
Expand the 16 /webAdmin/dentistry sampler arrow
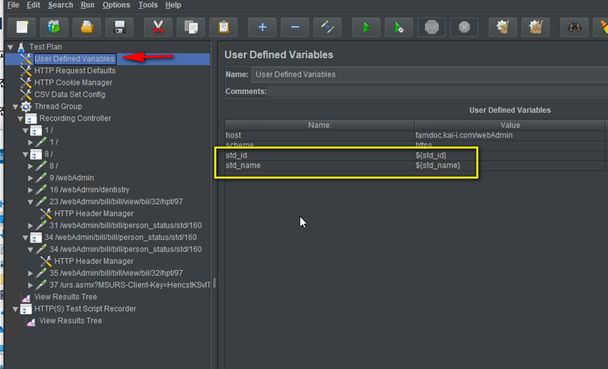(x=30, y=190)
